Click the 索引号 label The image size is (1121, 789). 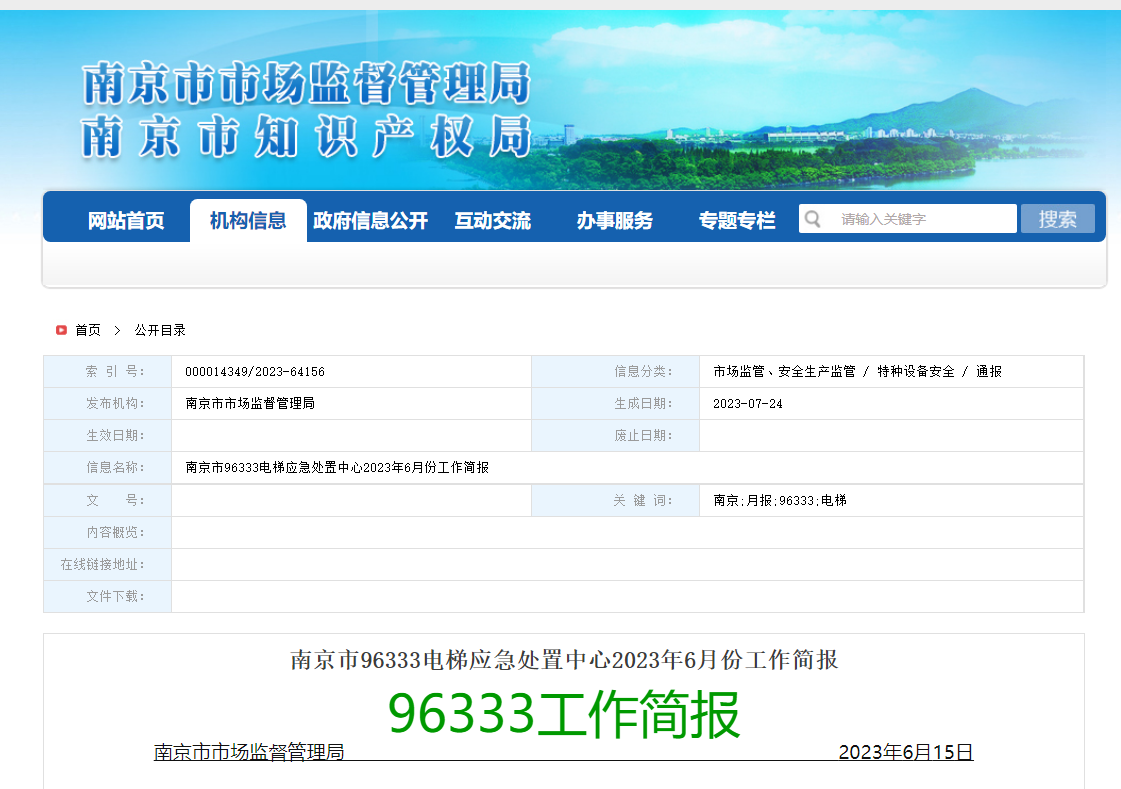115,372
